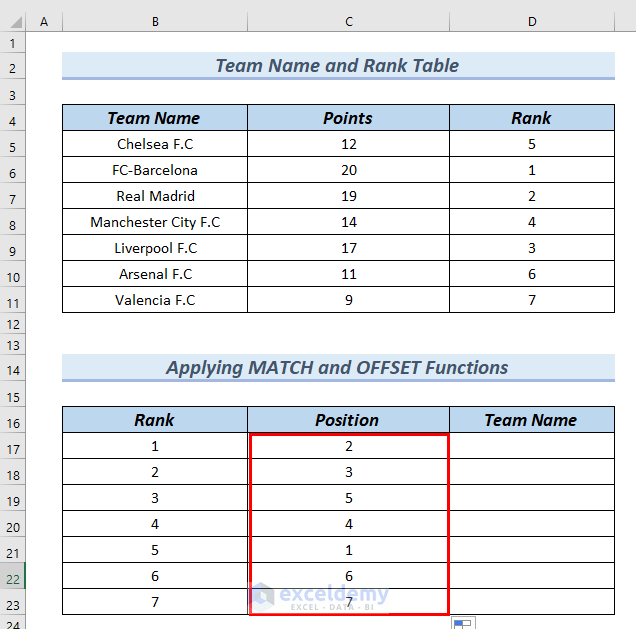Click 'Applying MATCH and OFFSET Functions' heading
The width and height of the screenshot is (636, 629).
click(338, 368)
